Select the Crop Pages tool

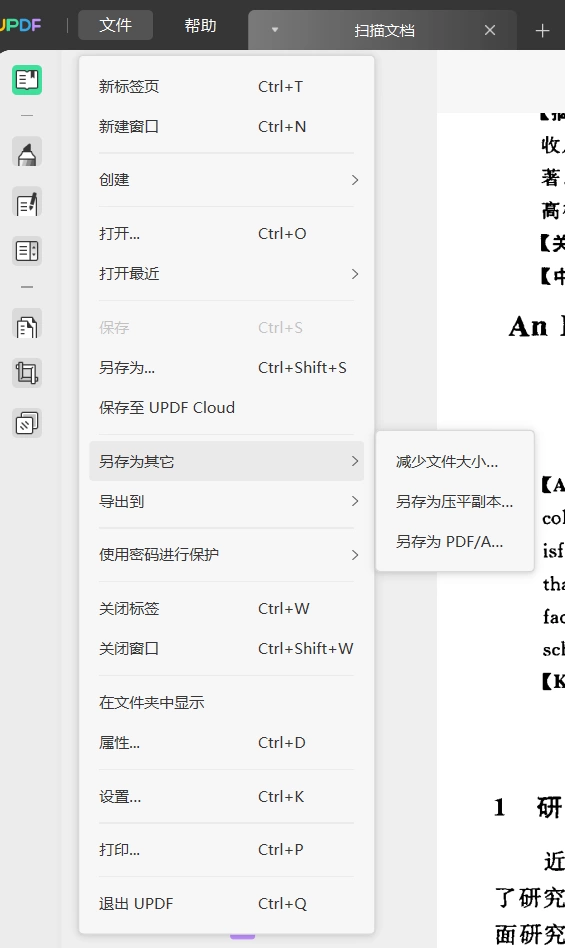click(27, 372)
